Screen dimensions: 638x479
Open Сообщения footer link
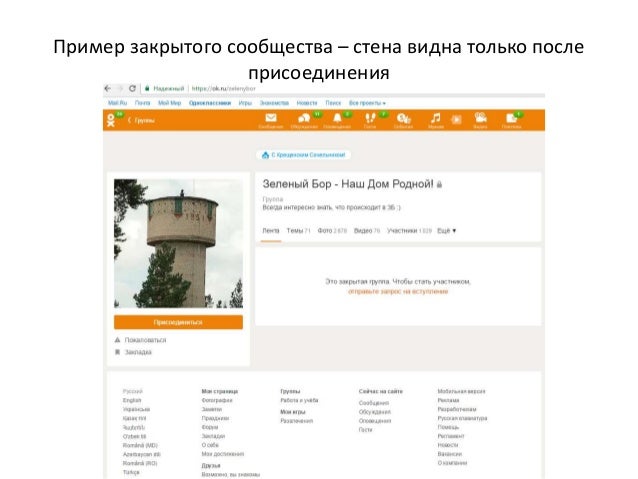[x=374, y=403]
